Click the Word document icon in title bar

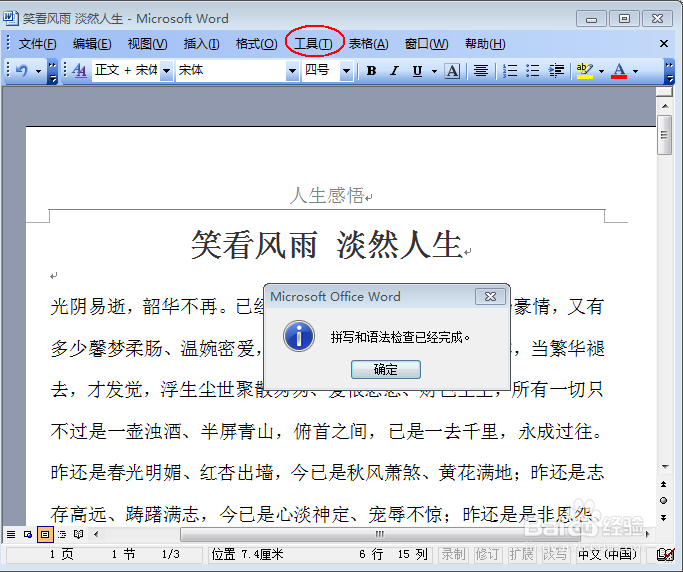click(10, 18)
